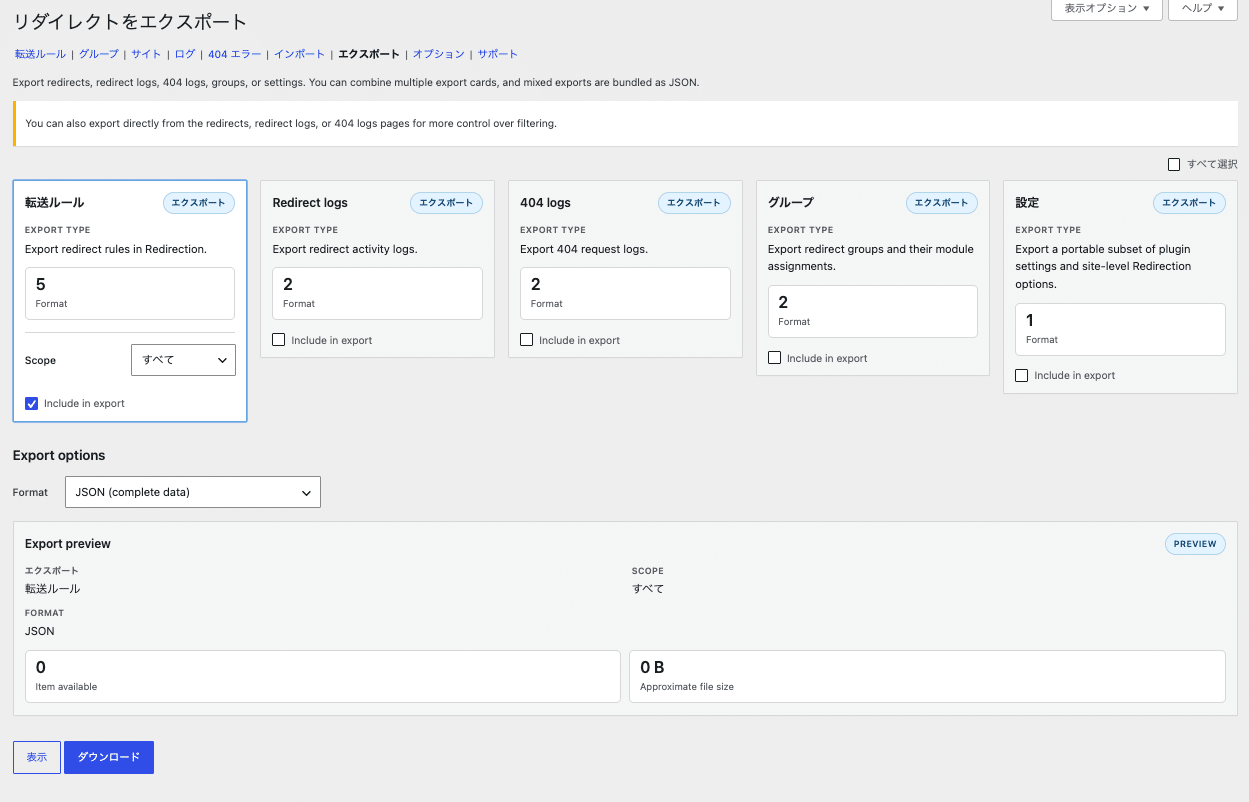Click the 表示 button
This screenshot has height=802, width=1249.
[37, 758]
